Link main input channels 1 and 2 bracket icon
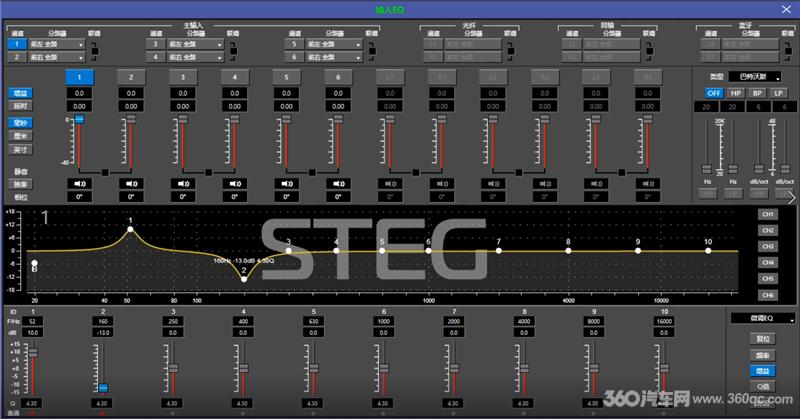The width and height of the screenshot is (800, 419). click(x=94, y=51)
